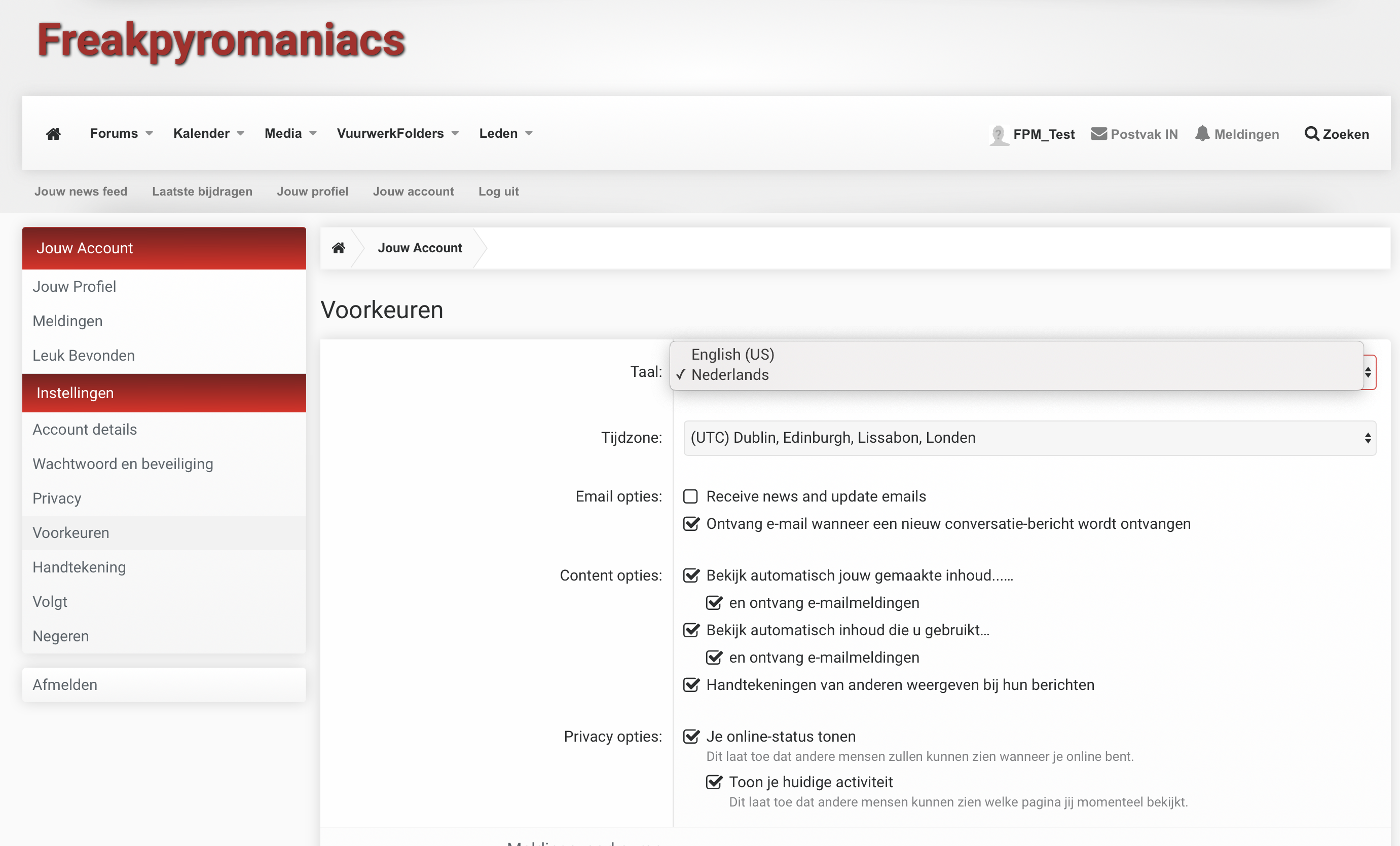Open the Forums menu
This screenshot has height=846, width=1400.
point(114,133)
